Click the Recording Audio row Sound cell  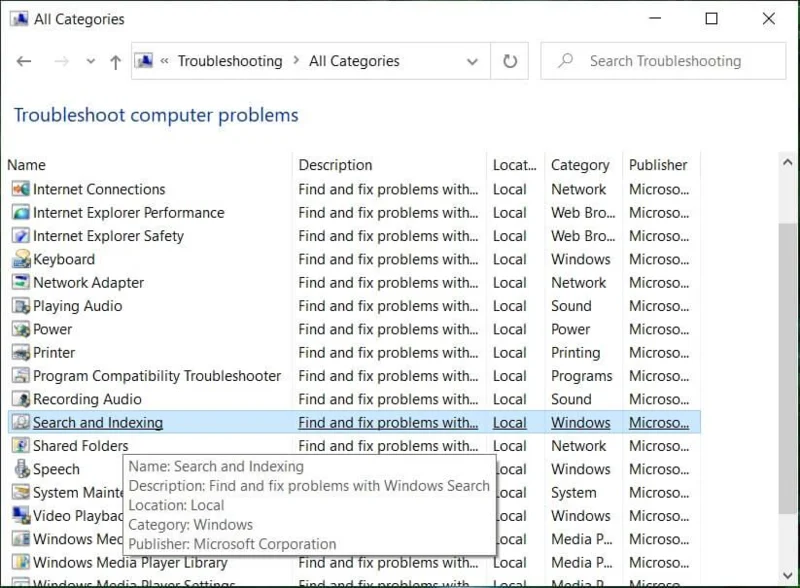pyautogui.click(x=571, y=399)
